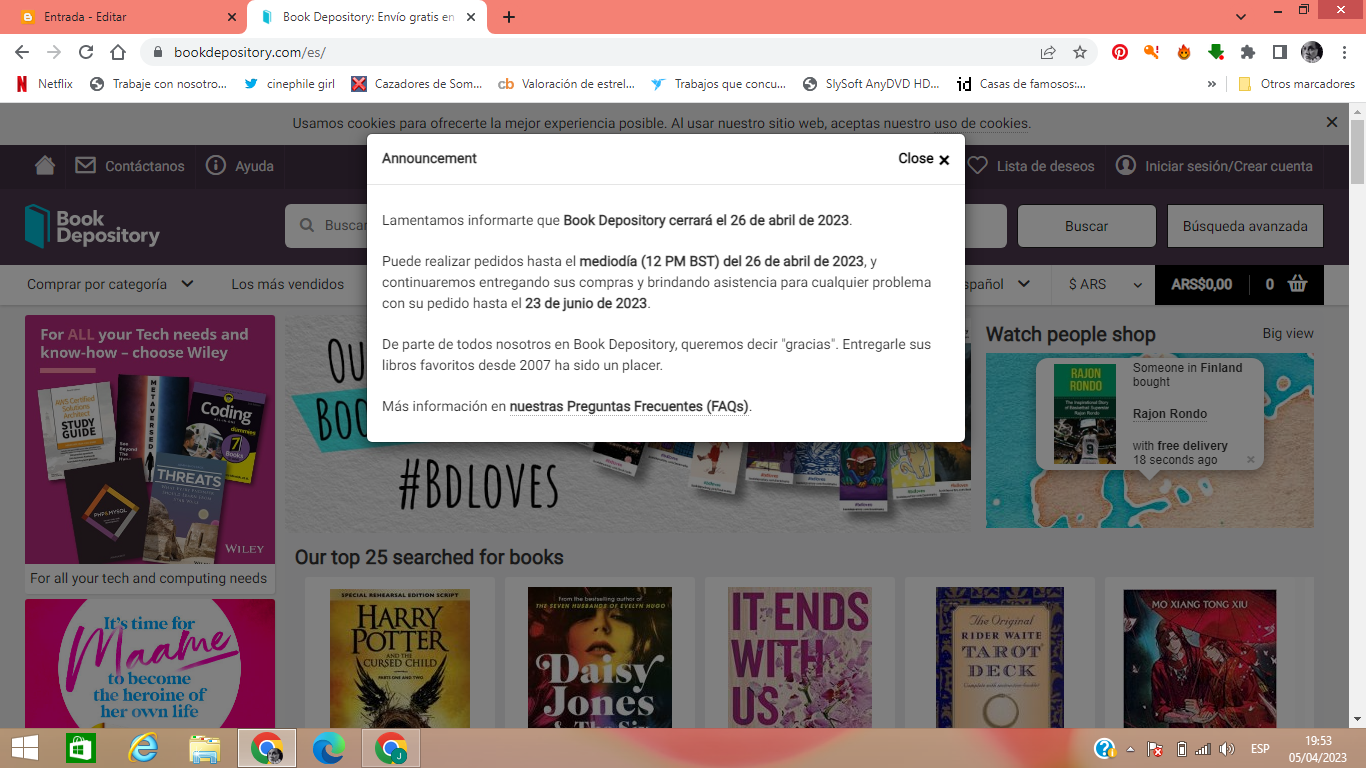
Task: Open Iniciar sesión/Crear cuenta
Action: point(1214,166)
